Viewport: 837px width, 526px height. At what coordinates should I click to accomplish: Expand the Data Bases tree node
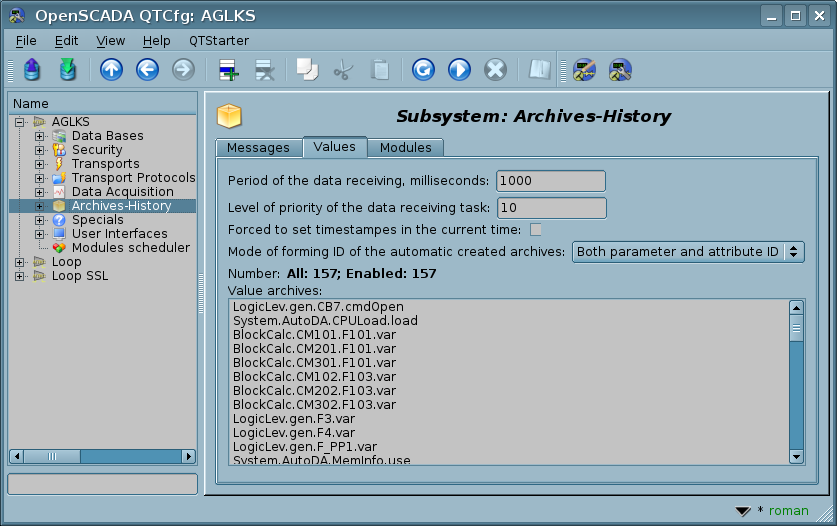click(x=40, y=136)
